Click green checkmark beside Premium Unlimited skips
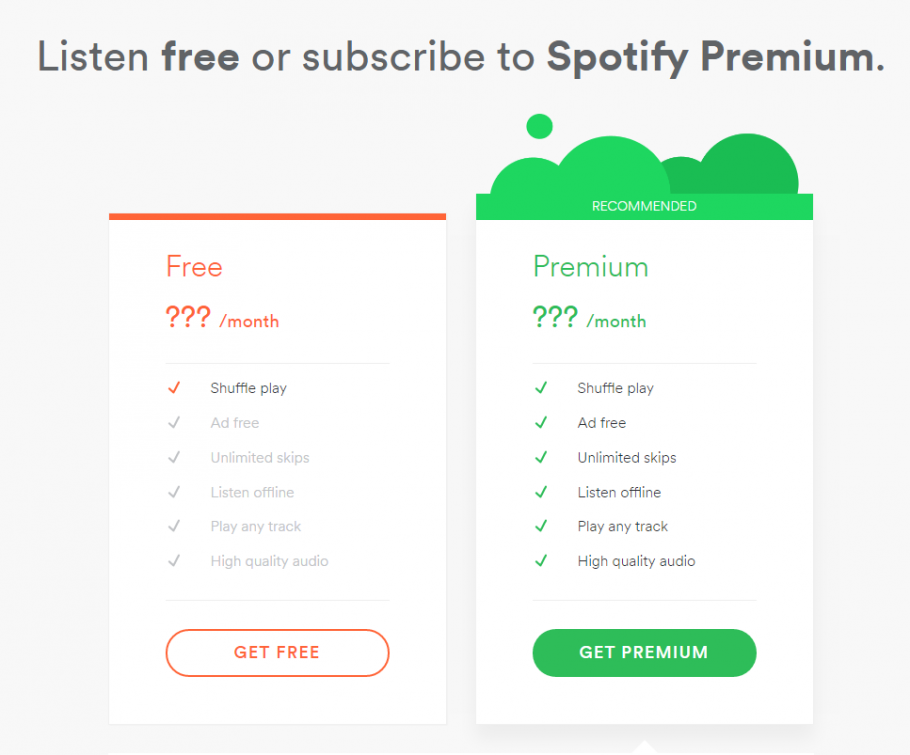The width and height of the screenshot is (910, 755). tap(541, 457)
